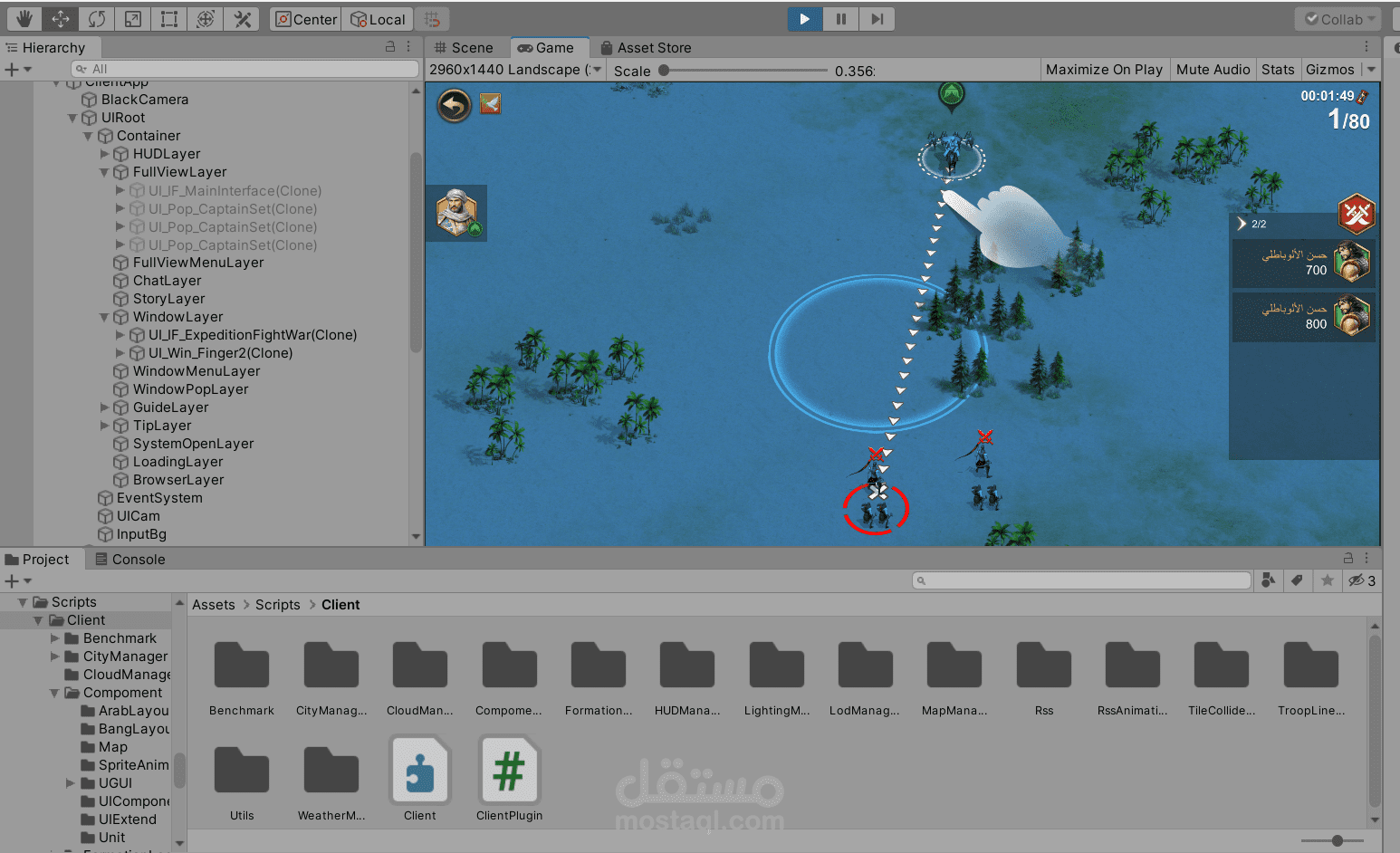
Task: Collapse the UIRoot tree node
Action: pyautogui.click(x=72, y=118)
